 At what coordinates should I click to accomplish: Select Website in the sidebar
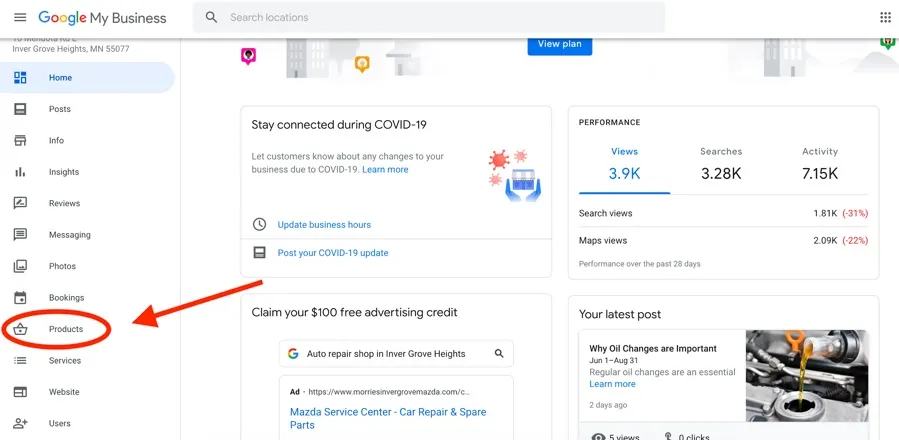tap(87, 392)
